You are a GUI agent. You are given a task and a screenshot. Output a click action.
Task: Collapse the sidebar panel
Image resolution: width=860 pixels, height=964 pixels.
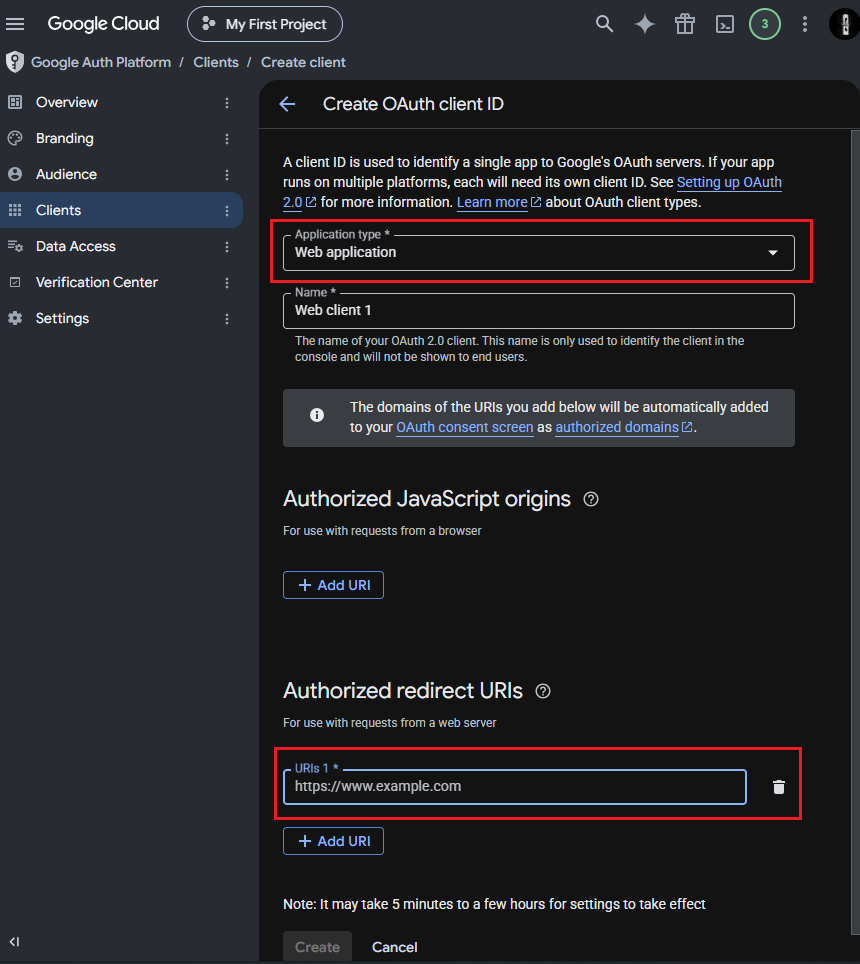click(15, 941)
